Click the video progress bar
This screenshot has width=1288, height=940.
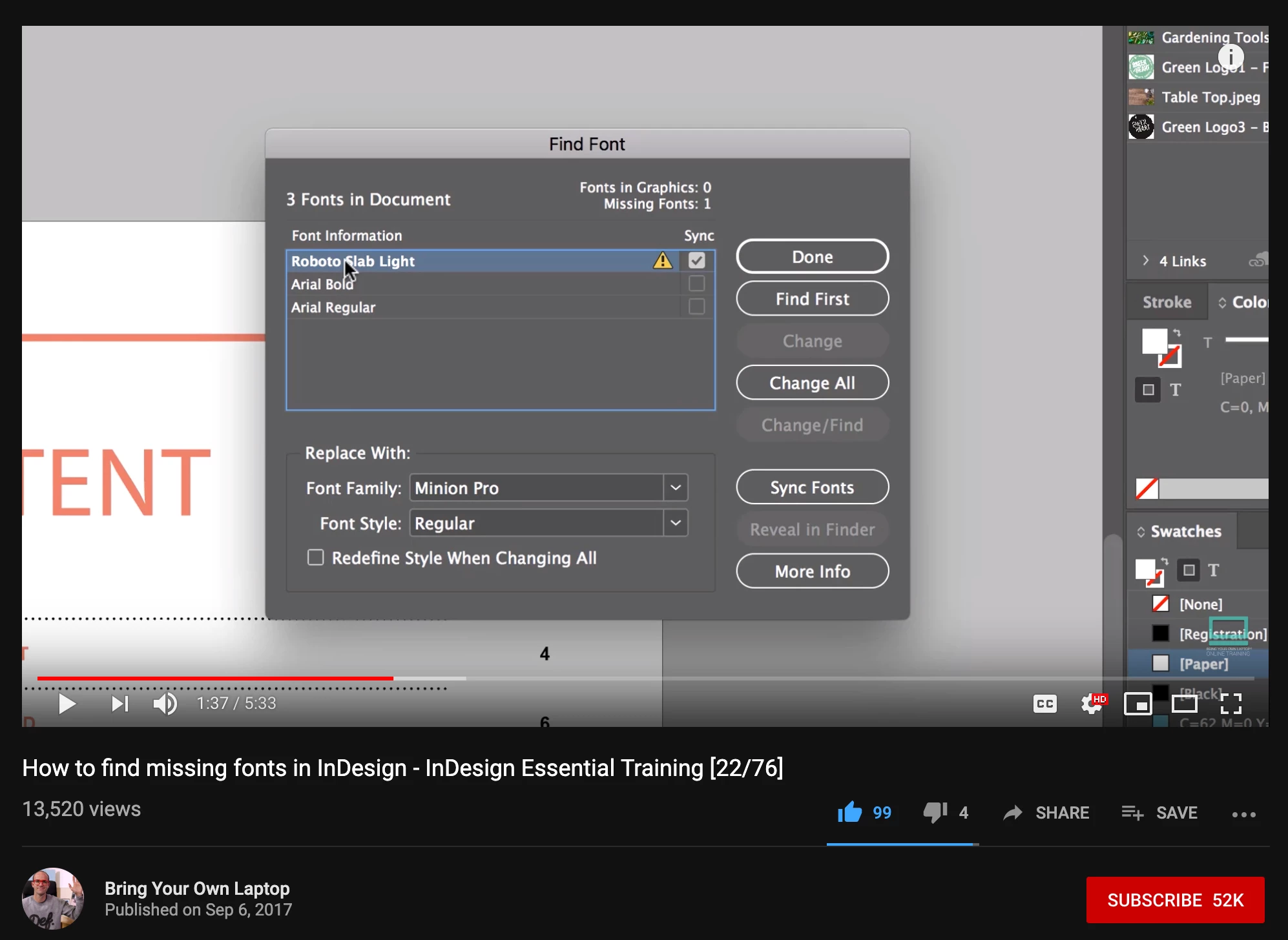(x=646, y=679)
